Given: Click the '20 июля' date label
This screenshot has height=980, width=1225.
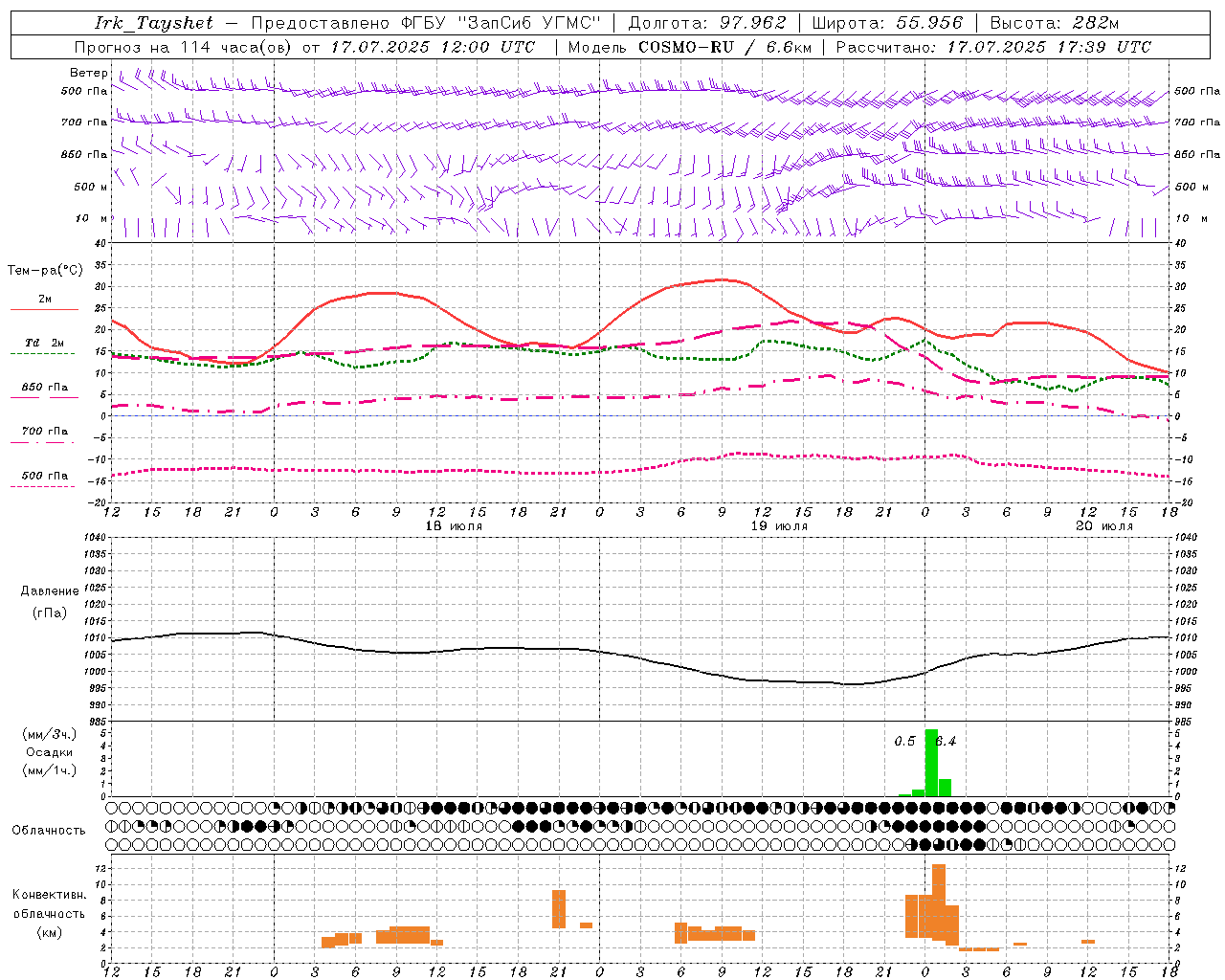Looking at the screenshot, I should point(1104,526).
